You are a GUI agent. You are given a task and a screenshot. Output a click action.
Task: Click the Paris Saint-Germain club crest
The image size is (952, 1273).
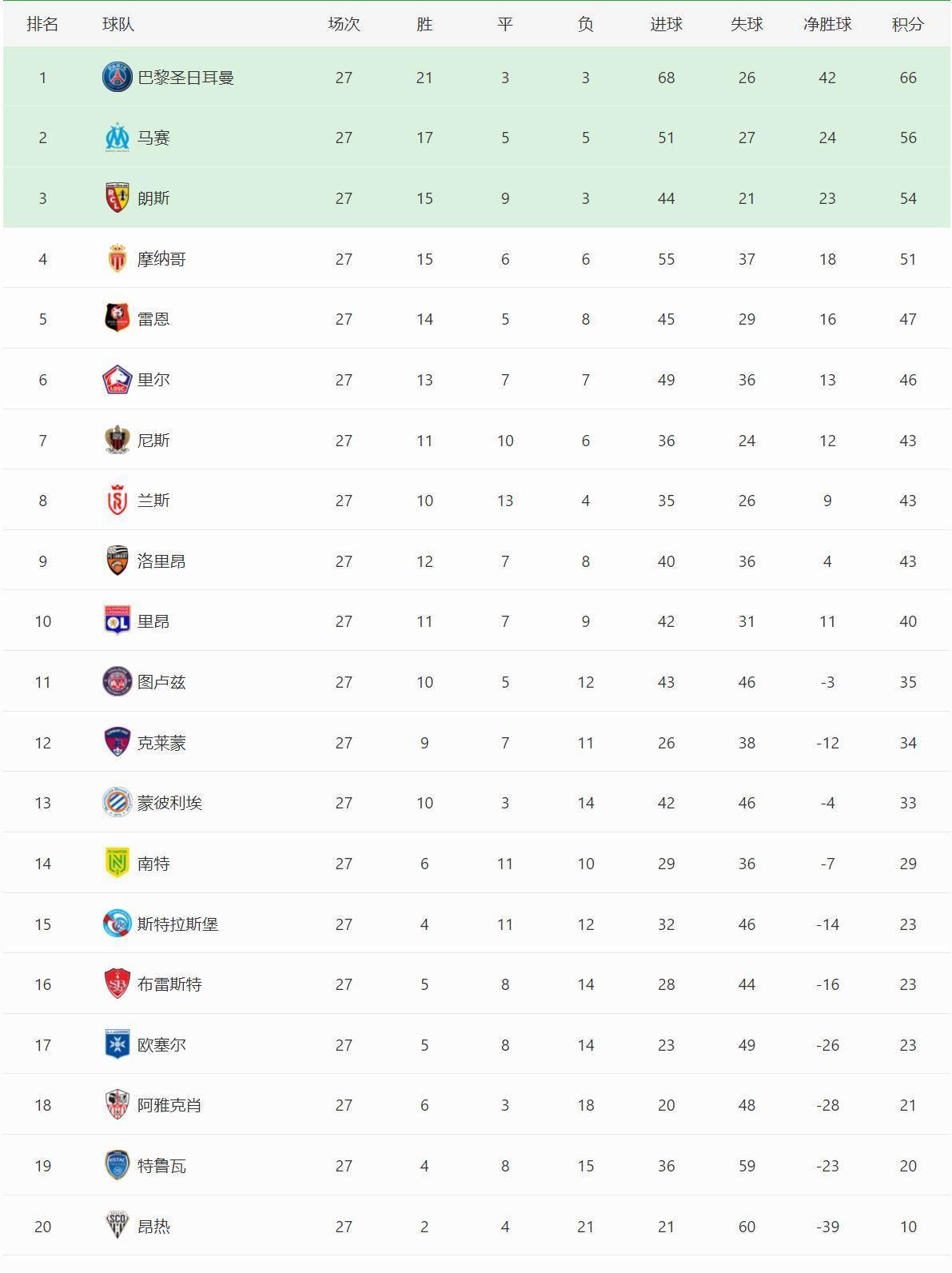(118, 78)
